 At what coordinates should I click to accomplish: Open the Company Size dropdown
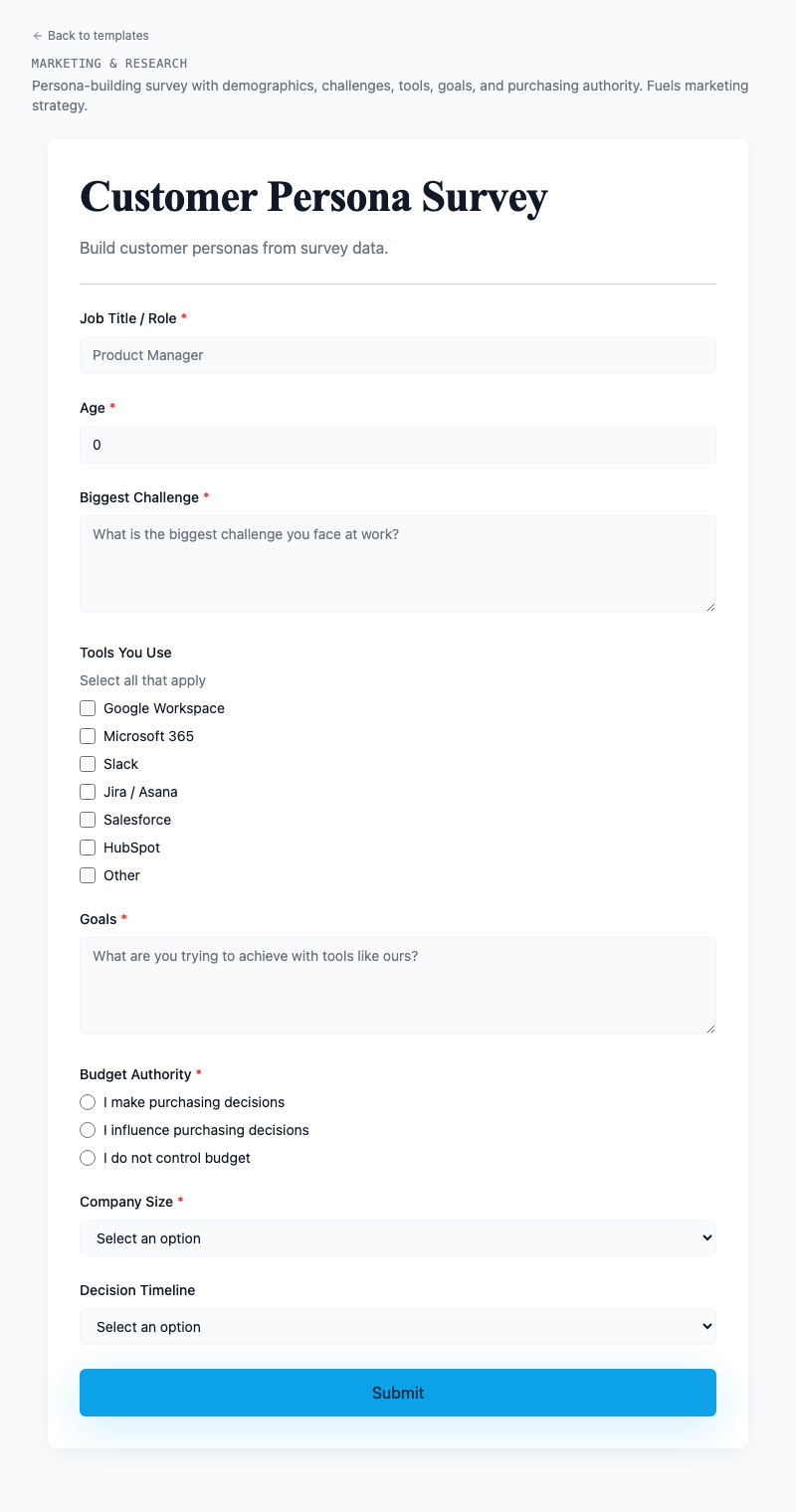coord(398,1237)
